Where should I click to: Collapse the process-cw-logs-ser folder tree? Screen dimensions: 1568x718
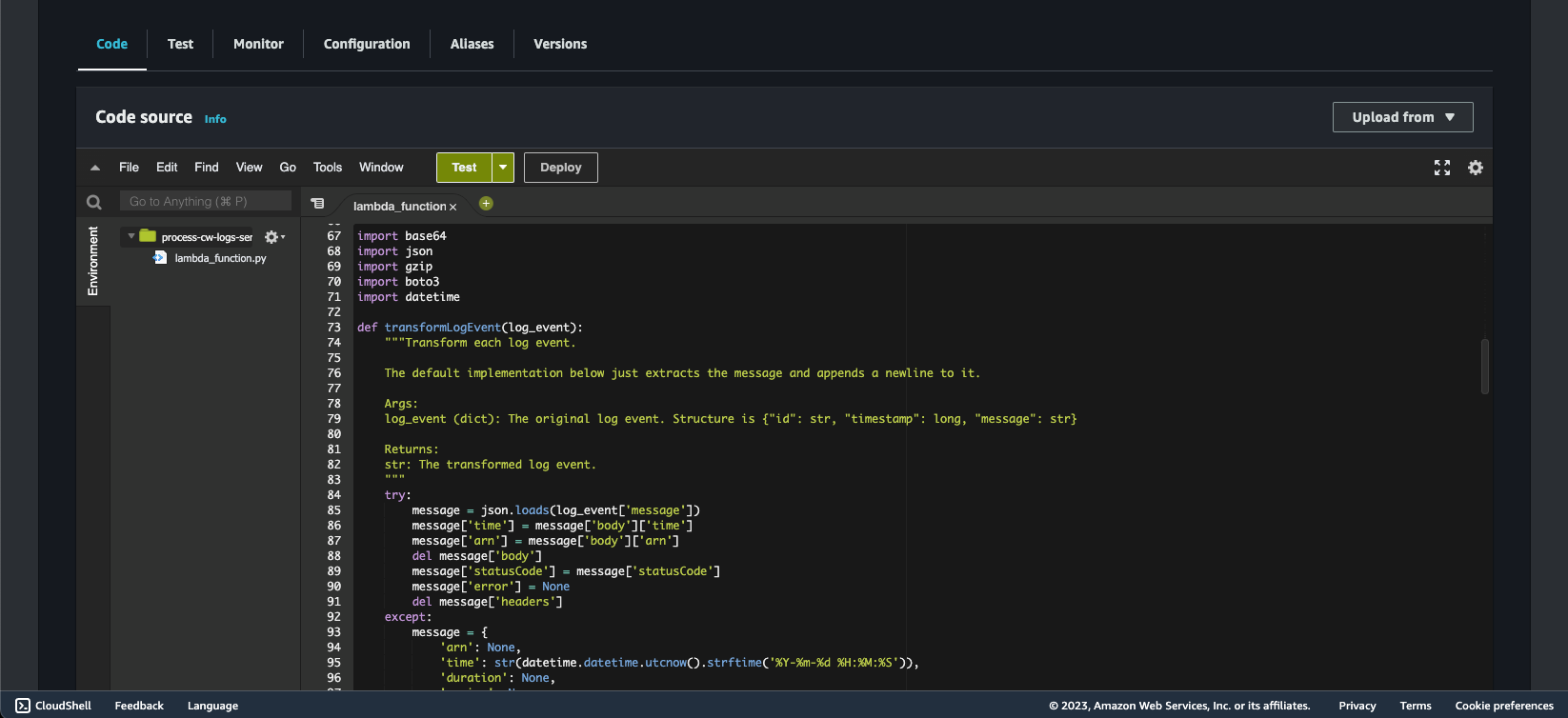[131, 236]
